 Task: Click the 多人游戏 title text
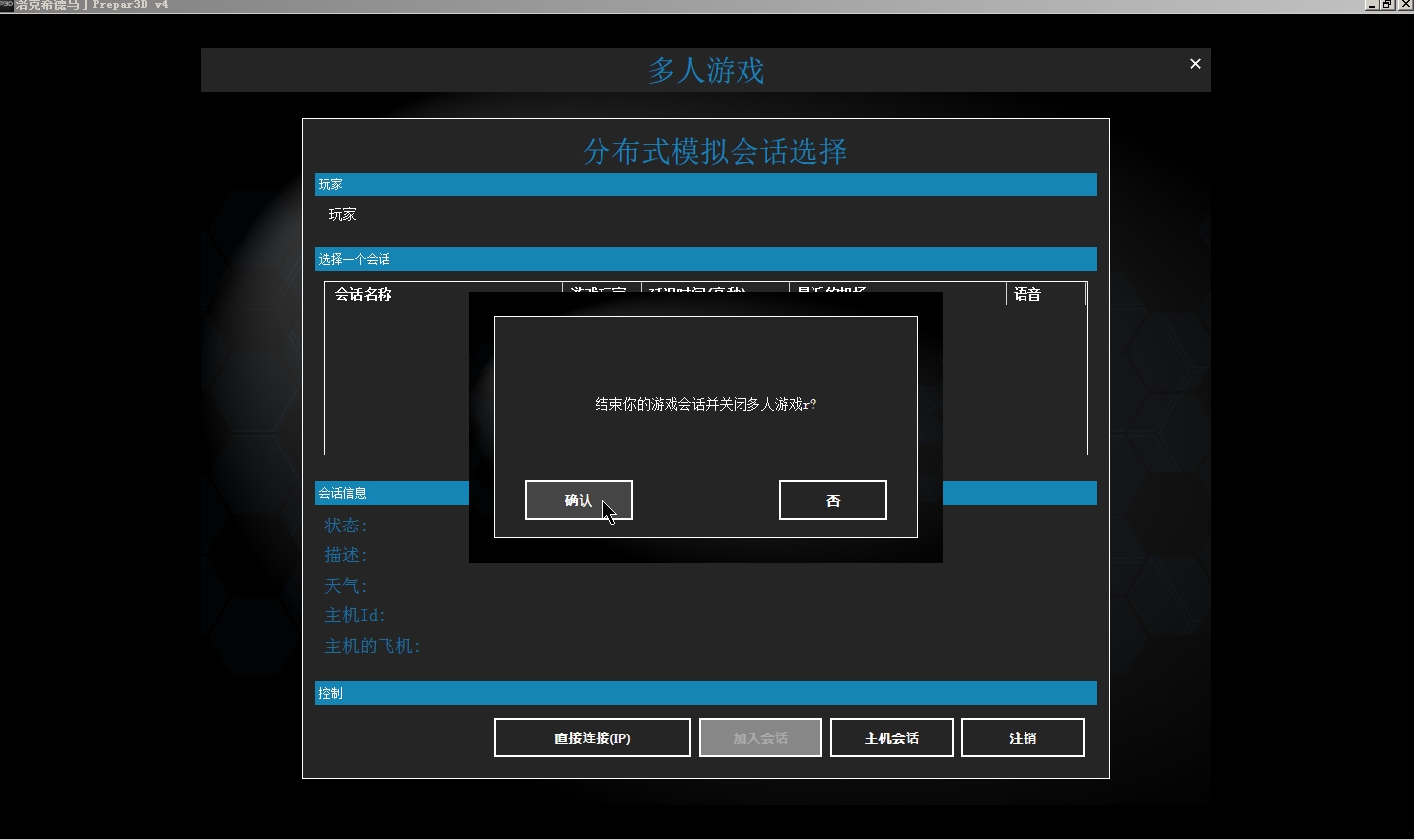(x=706, y=70)
